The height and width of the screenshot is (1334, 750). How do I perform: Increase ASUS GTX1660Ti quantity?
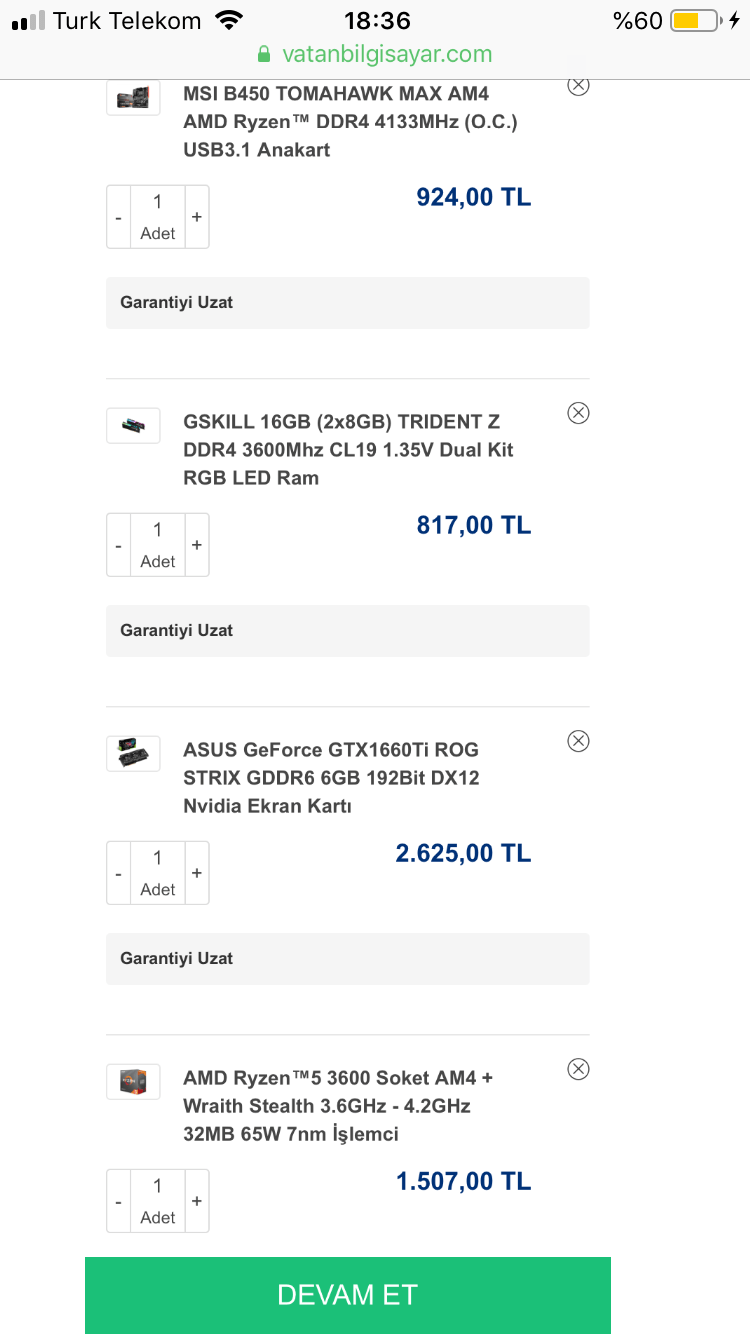(x=197, y=873)
